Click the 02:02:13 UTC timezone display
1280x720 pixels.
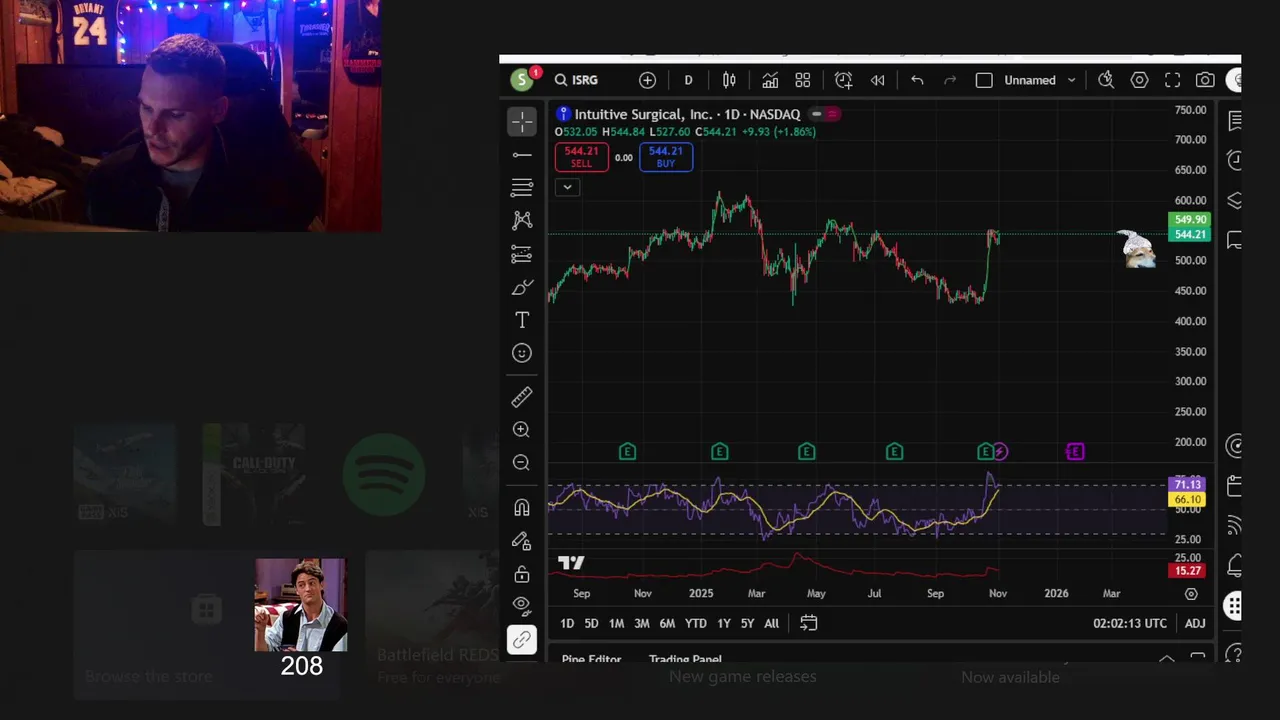click(x=1130, y=623)
